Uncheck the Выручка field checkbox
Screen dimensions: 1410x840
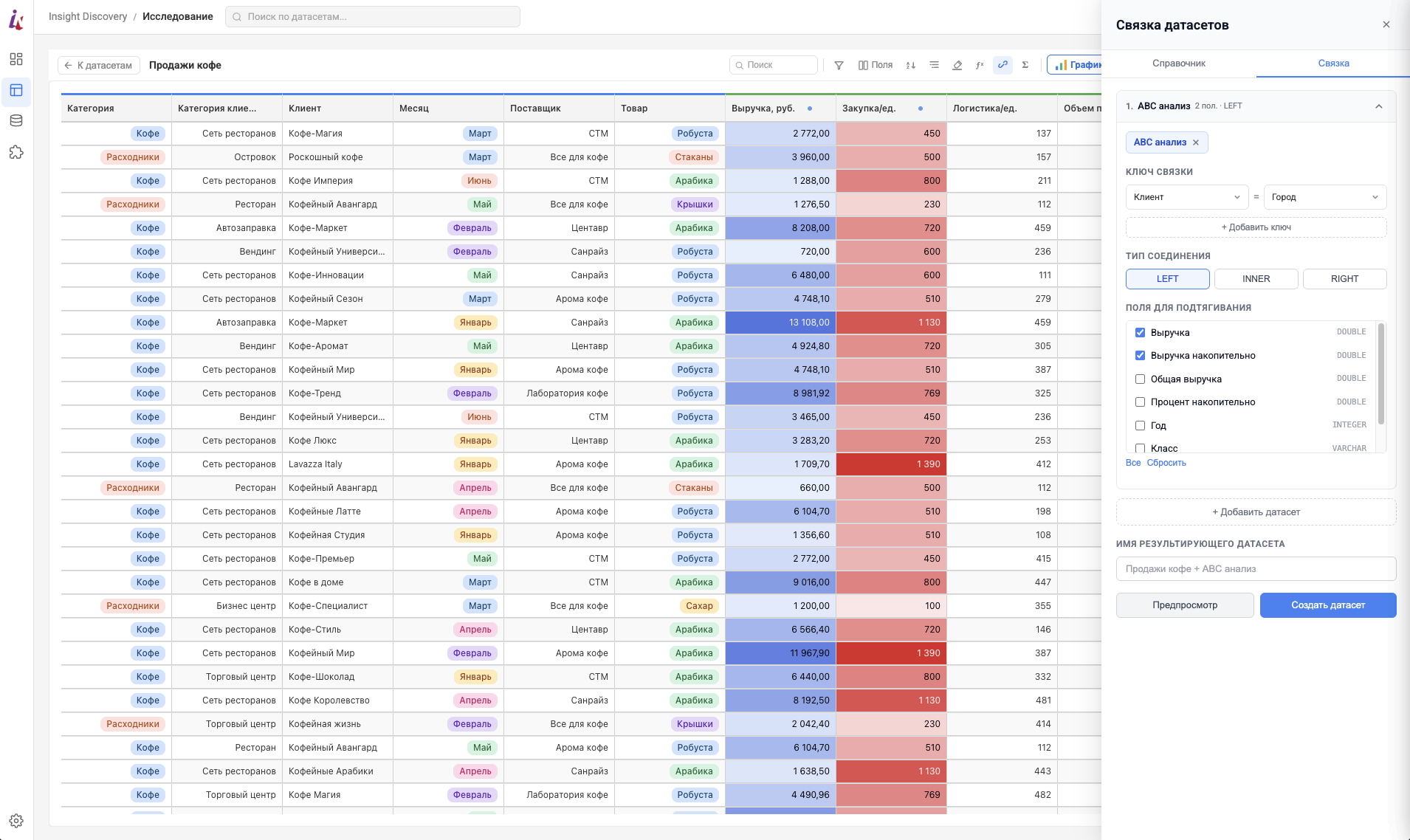click(1140, 332)
